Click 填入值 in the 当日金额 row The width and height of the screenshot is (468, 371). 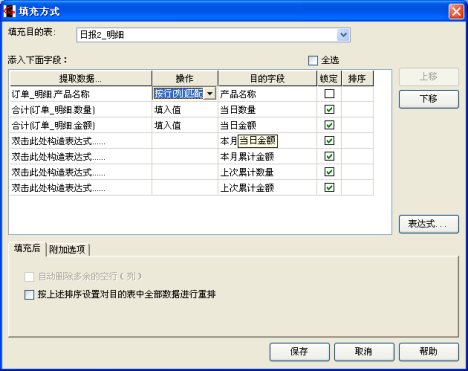[x=185, y=125]
